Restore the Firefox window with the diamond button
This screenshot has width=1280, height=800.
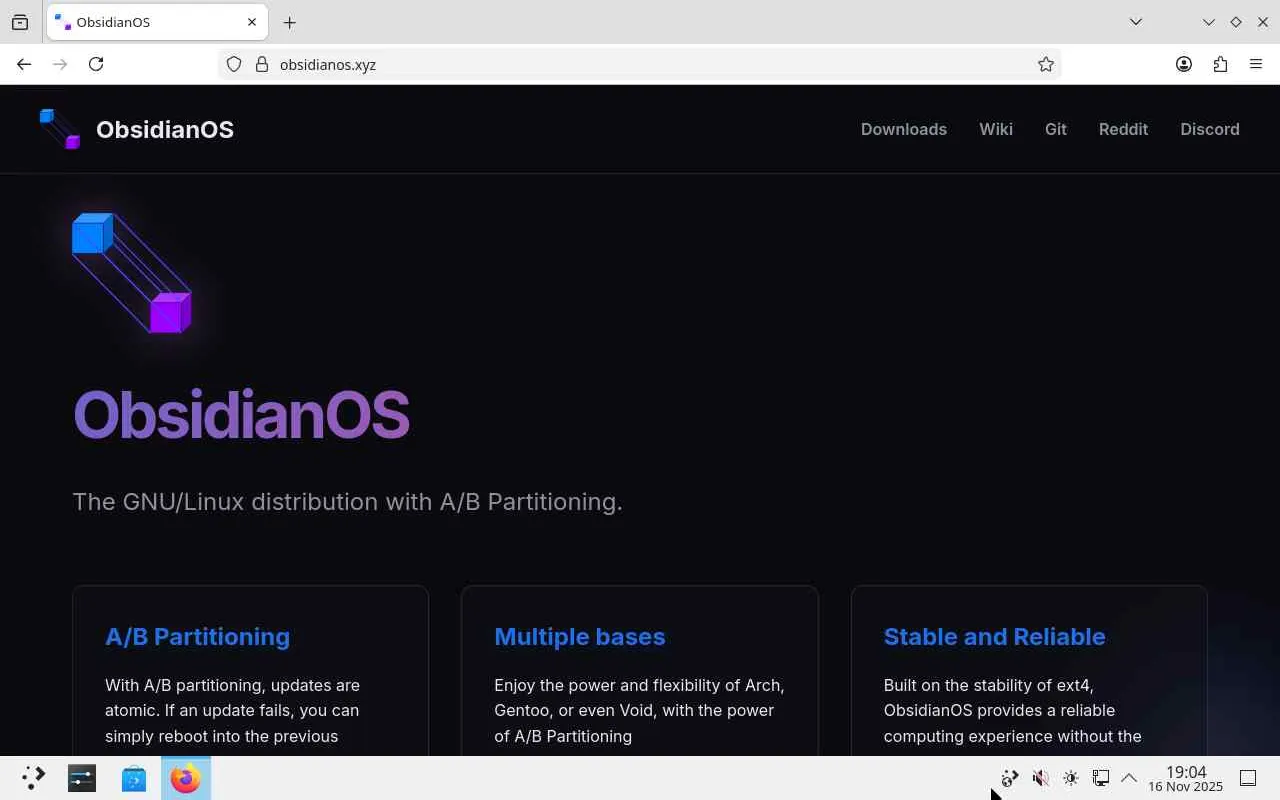[x=1236, y=22]
